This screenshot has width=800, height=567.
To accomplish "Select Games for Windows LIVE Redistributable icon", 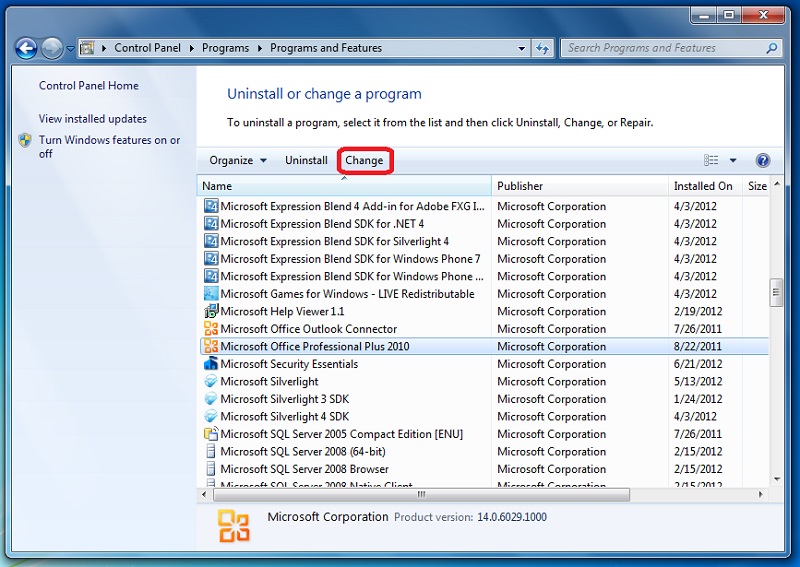I will click(211, 293).
